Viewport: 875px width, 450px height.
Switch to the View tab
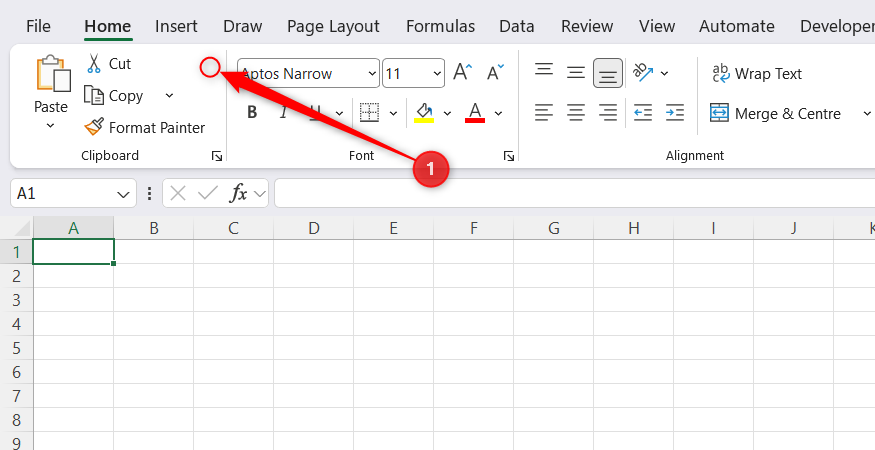point(657,26)
